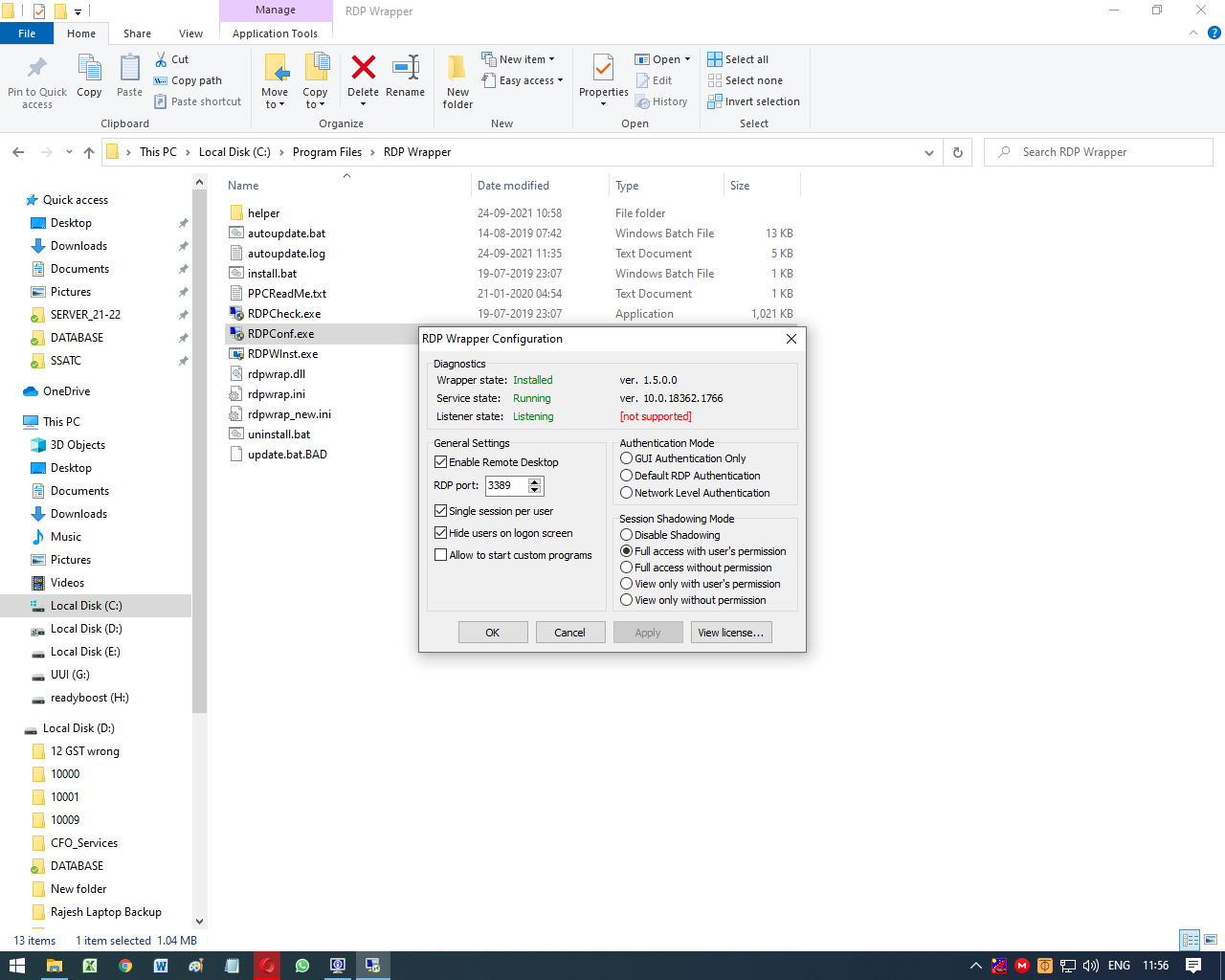The width and height of the screenshot is (1225, 980).
Task: Select View only without permission
Action: click(626, 600)
